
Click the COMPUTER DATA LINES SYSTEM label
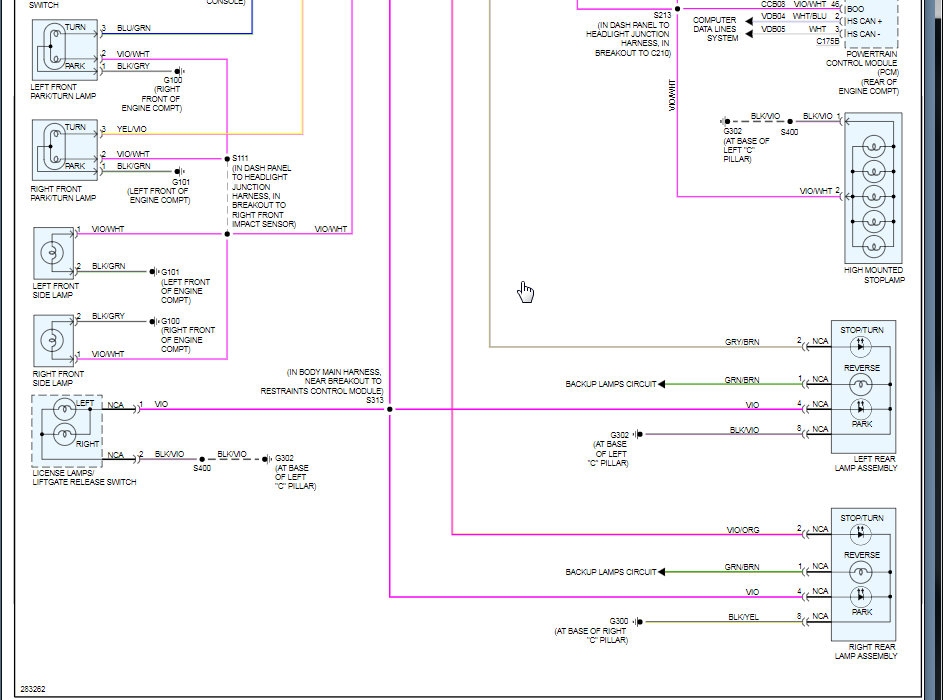click(x=715, y=29)
